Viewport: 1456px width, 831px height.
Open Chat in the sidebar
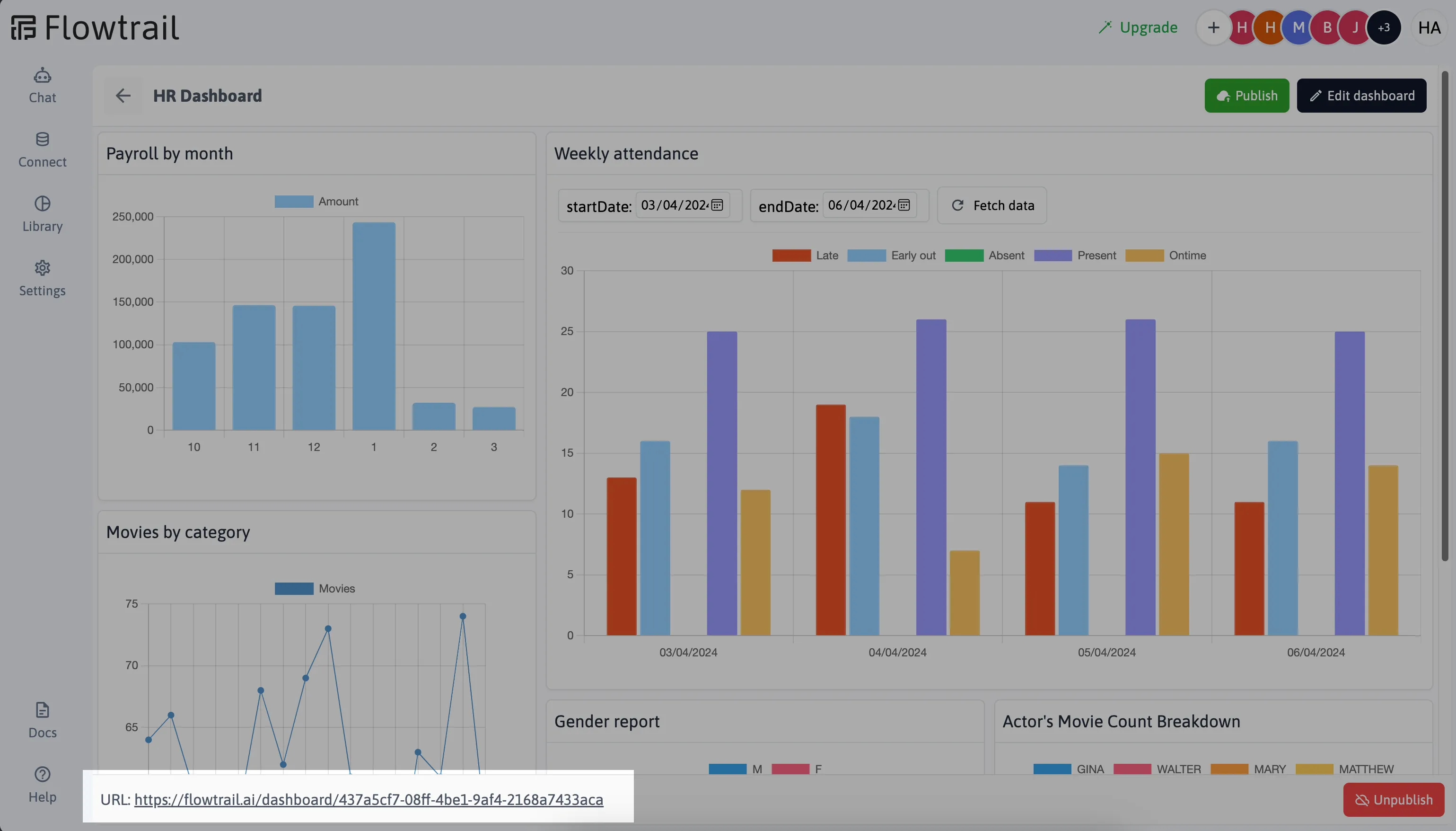[42, 86]
